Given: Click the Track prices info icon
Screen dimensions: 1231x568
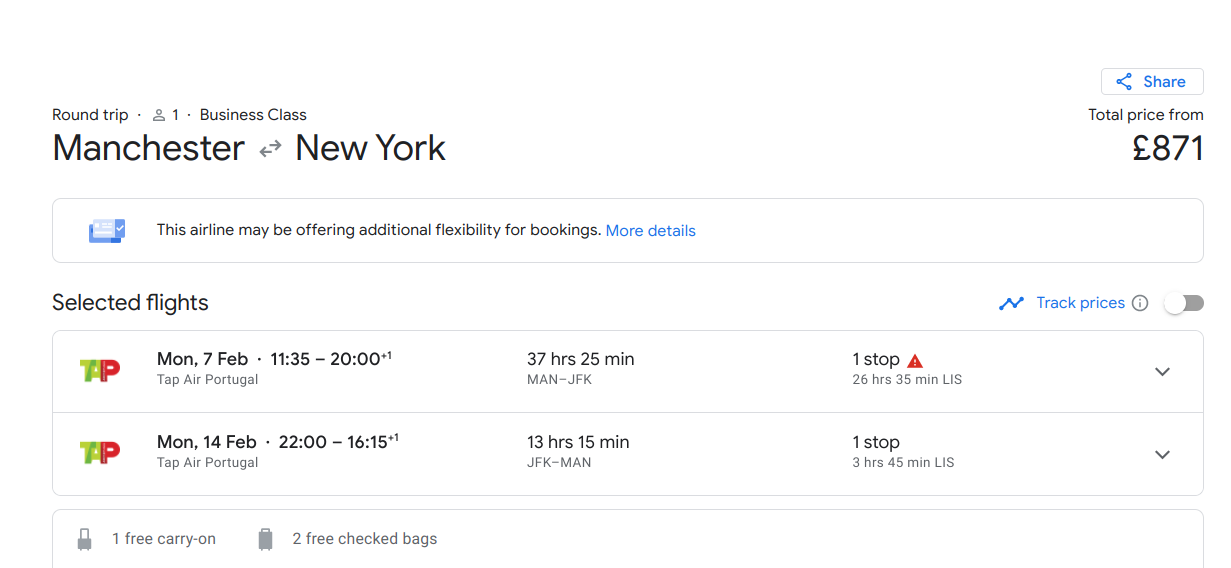Looking at the screenshot, I should [x=1140, y=303].
